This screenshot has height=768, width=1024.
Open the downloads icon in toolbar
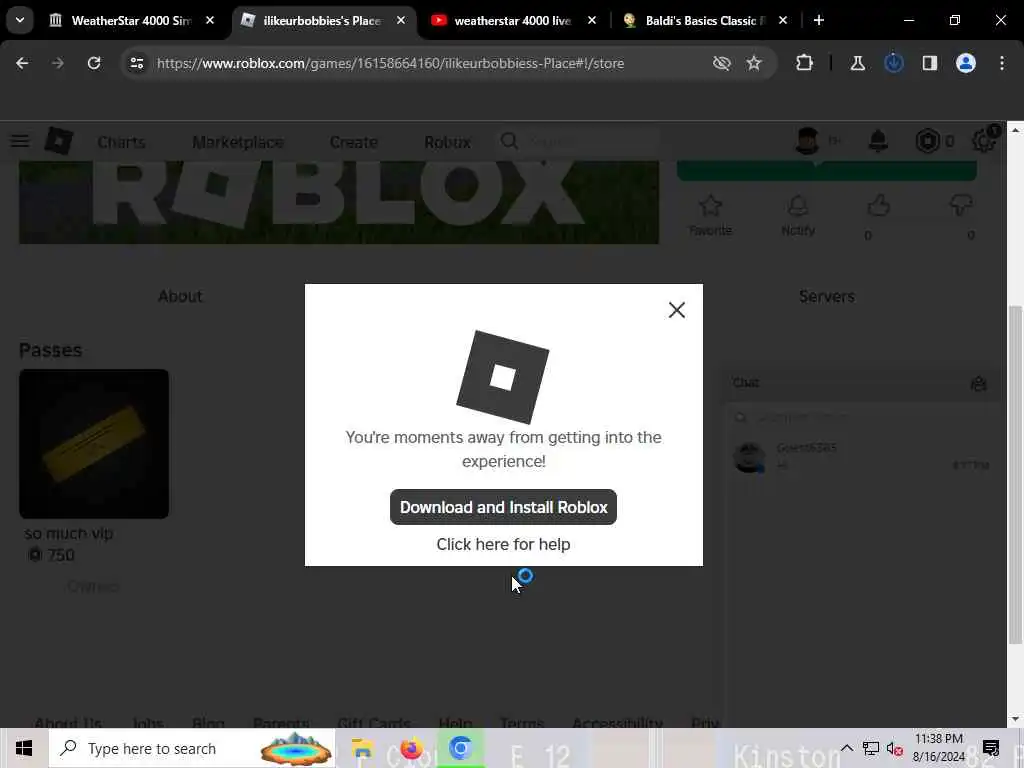tap(893, 63)
